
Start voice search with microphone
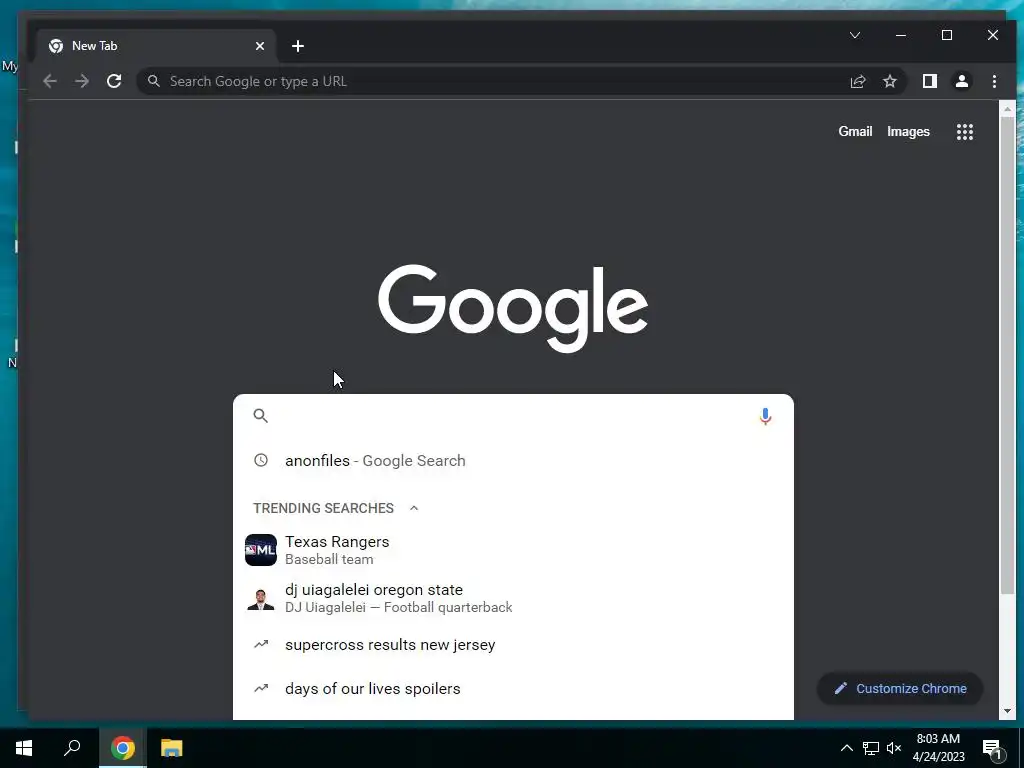765,416
